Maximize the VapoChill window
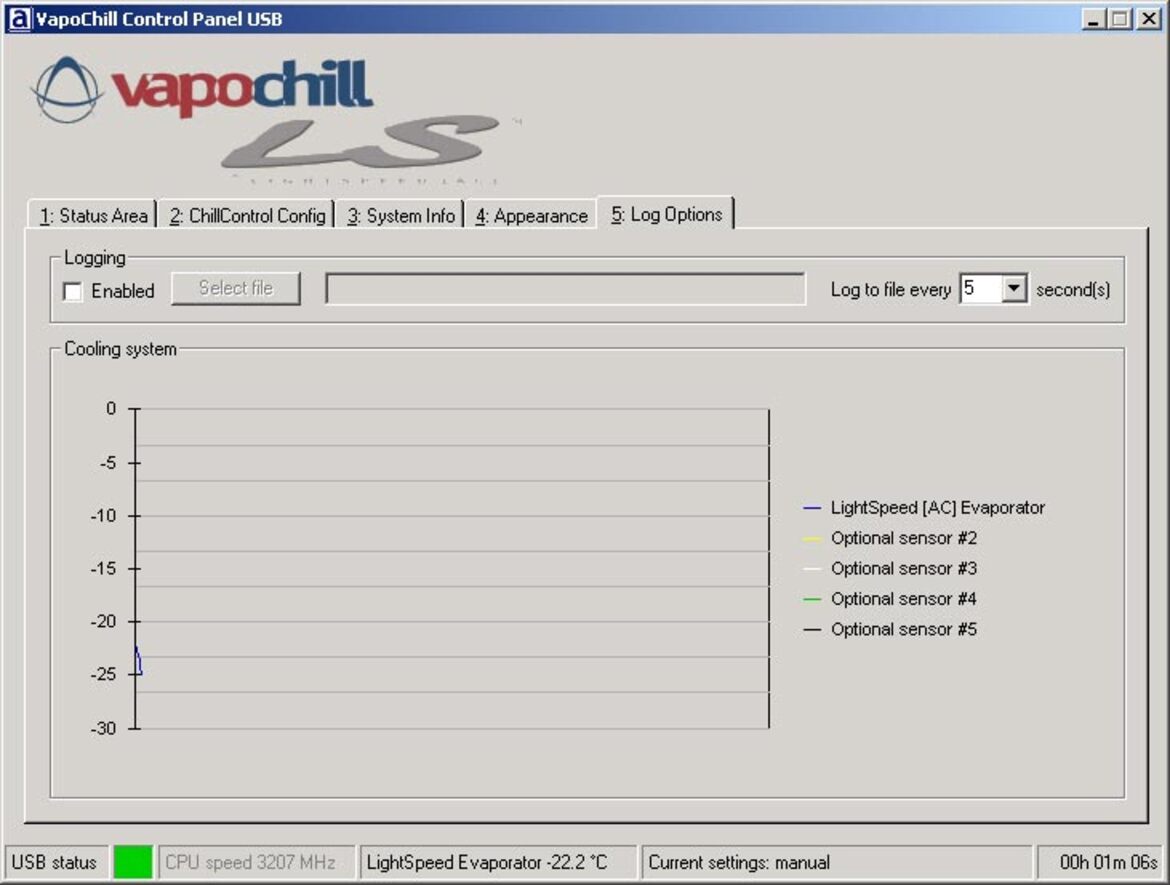The height and width of the screenshot is (885, 1170). pyautogui.click(x=1119, y=19)
